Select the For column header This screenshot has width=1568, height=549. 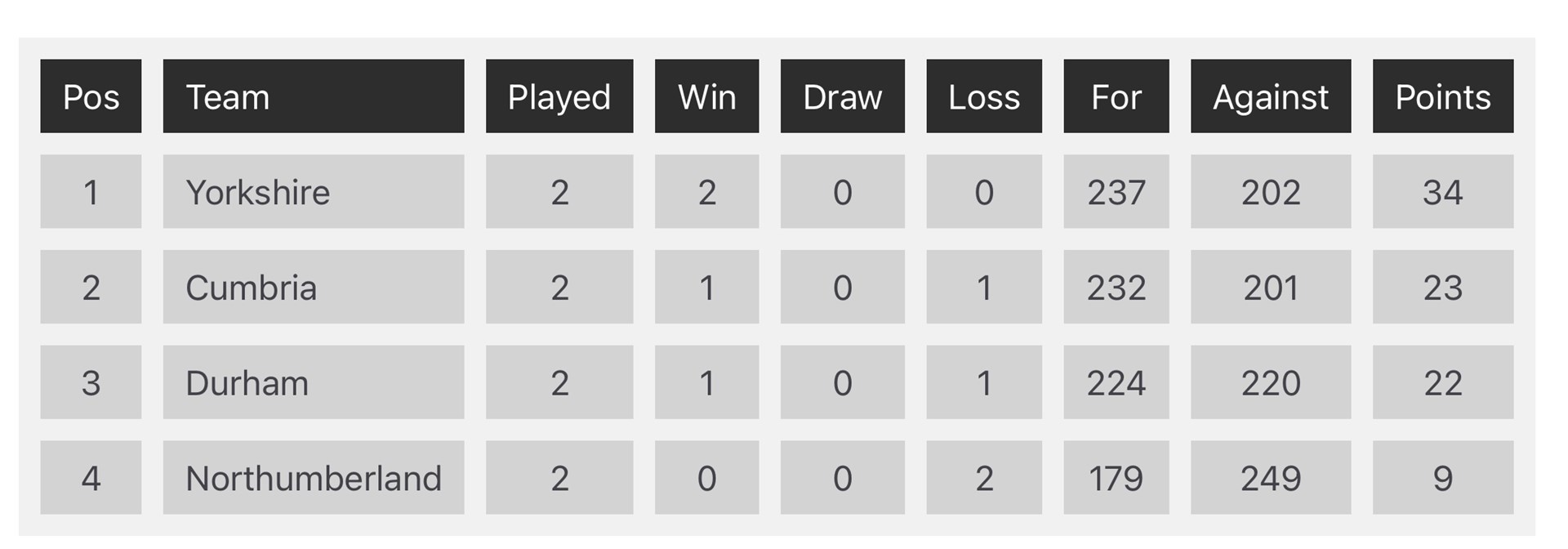click(x=1116, y=96)
